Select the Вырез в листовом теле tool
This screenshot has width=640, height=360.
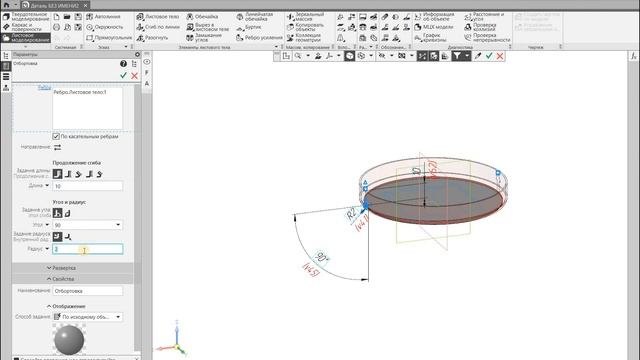pos(207,27)
